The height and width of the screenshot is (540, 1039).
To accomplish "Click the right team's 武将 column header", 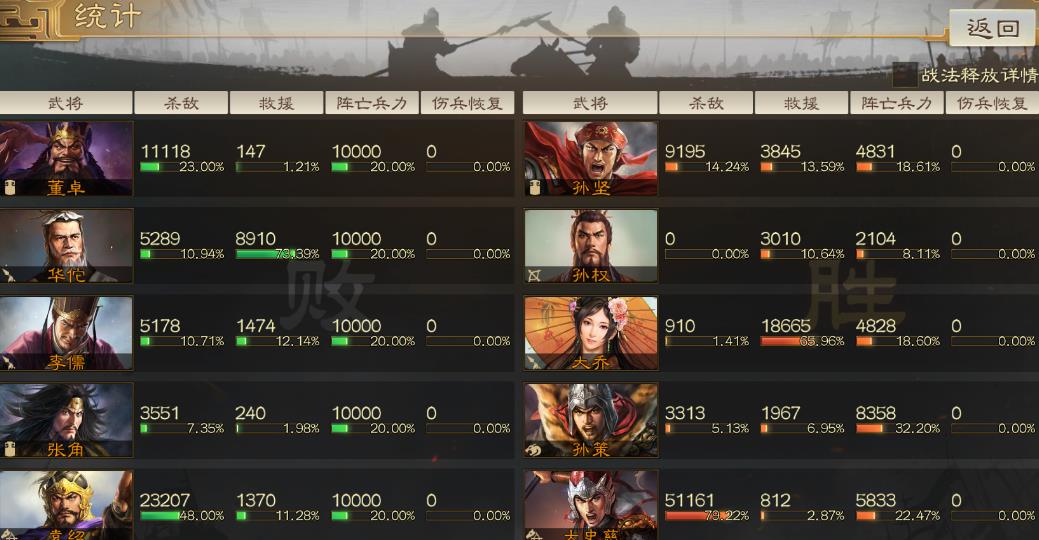I will pyautogui.click(x=590, y=103).
